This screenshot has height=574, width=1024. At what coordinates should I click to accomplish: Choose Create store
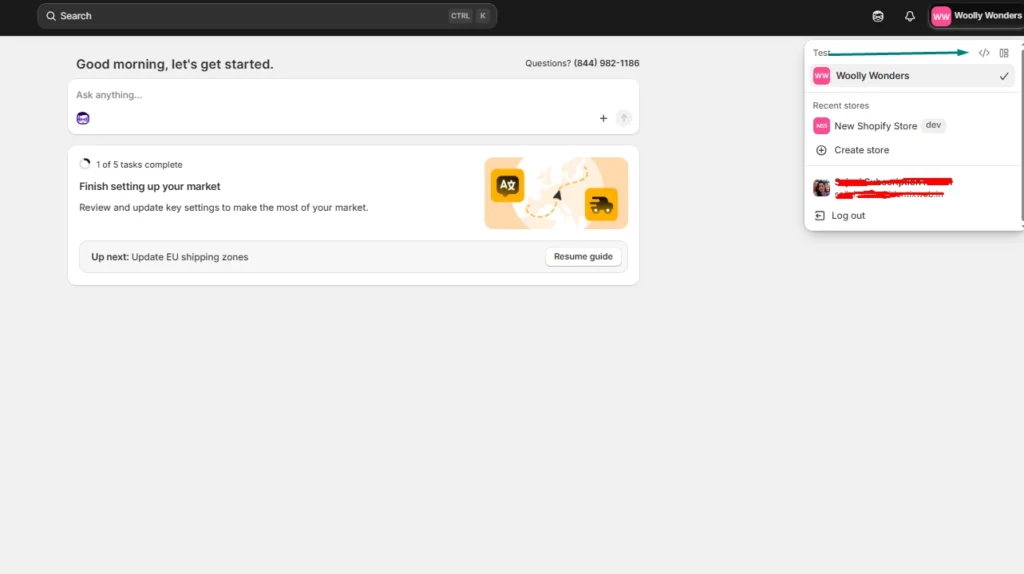point(912,150)
